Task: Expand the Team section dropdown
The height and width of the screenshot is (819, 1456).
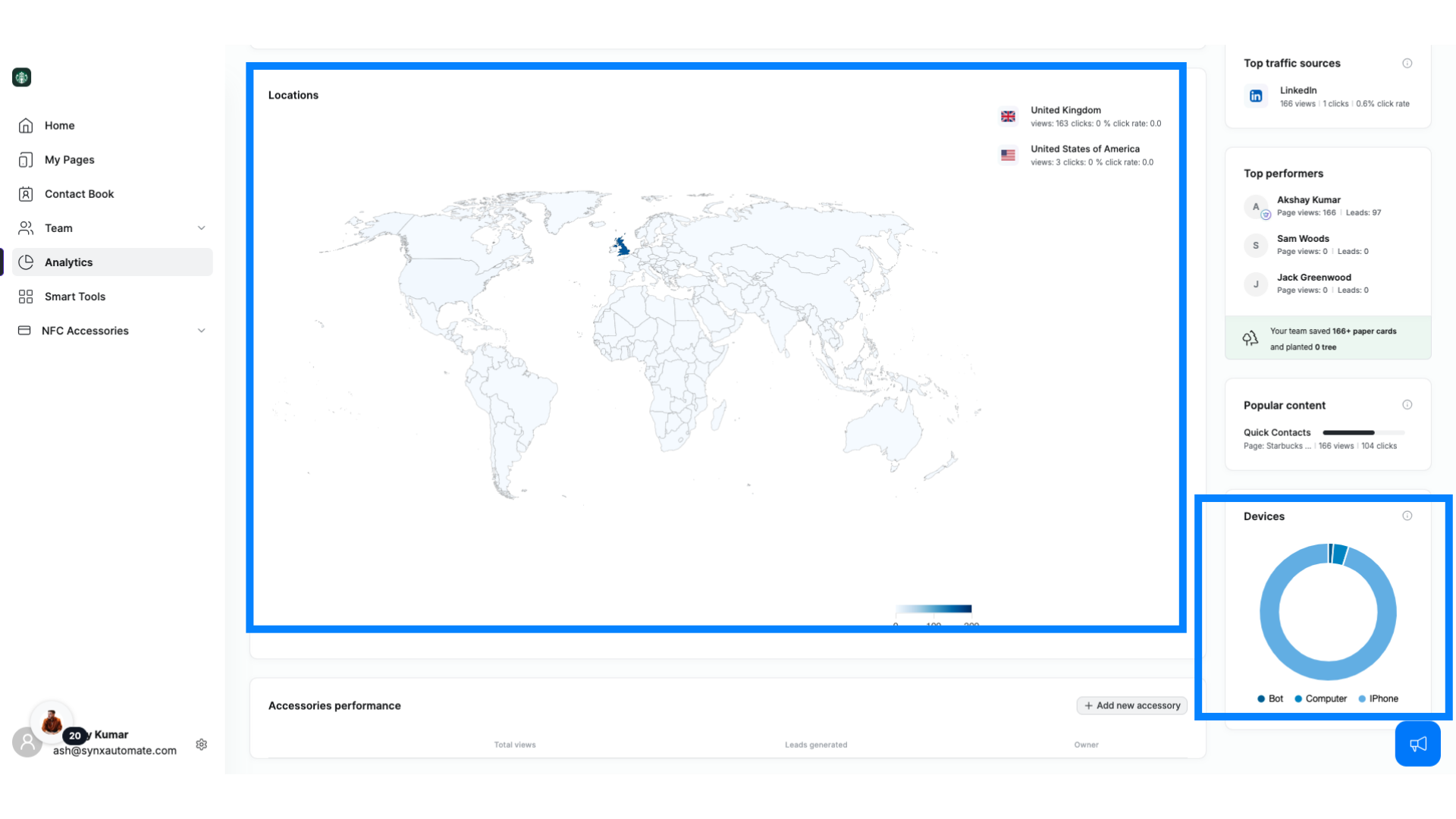Action: [200, 227]
